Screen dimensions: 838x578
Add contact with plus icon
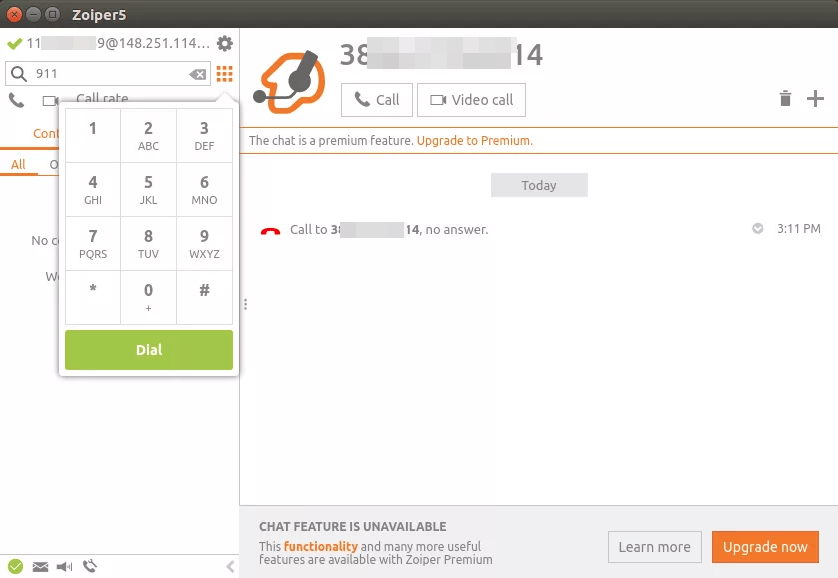pyautogui.click(x=815, y=98)
